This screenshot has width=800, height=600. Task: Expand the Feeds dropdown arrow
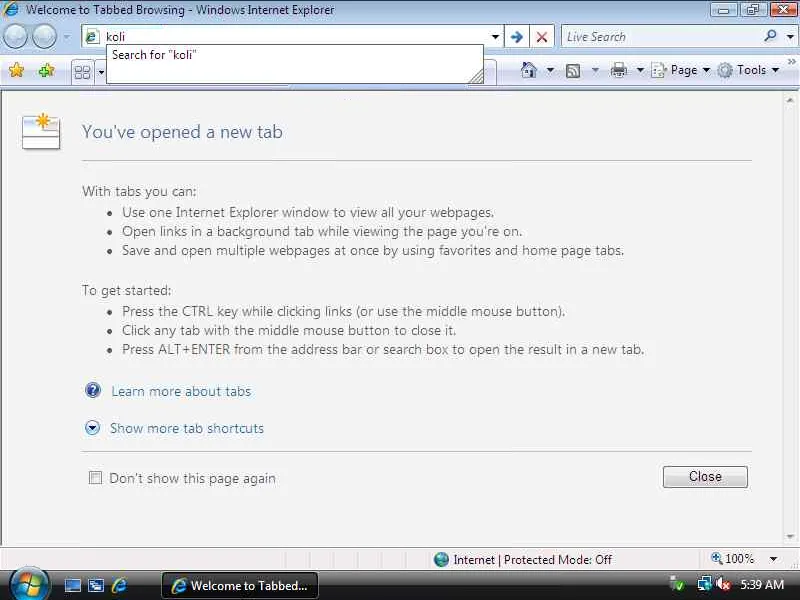(595, 70)
